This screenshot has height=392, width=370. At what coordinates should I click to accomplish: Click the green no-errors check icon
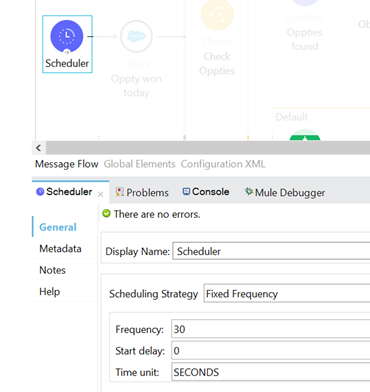click(106, 213)
